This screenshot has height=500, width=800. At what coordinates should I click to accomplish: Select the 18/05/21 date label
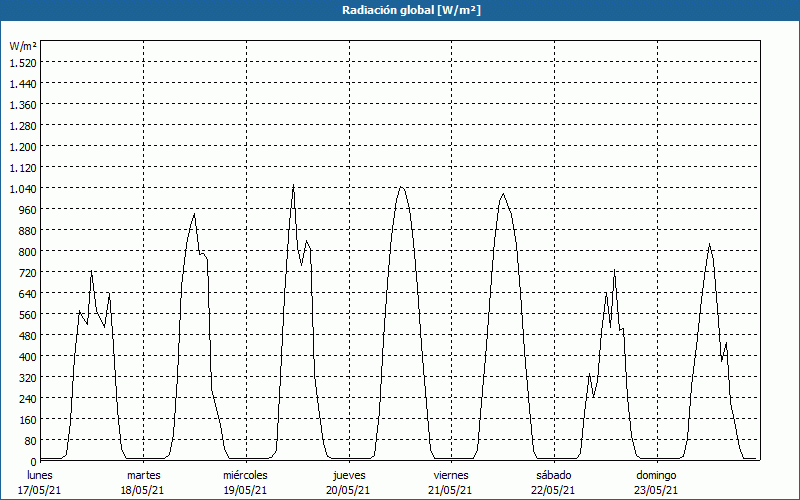[142, 490]
